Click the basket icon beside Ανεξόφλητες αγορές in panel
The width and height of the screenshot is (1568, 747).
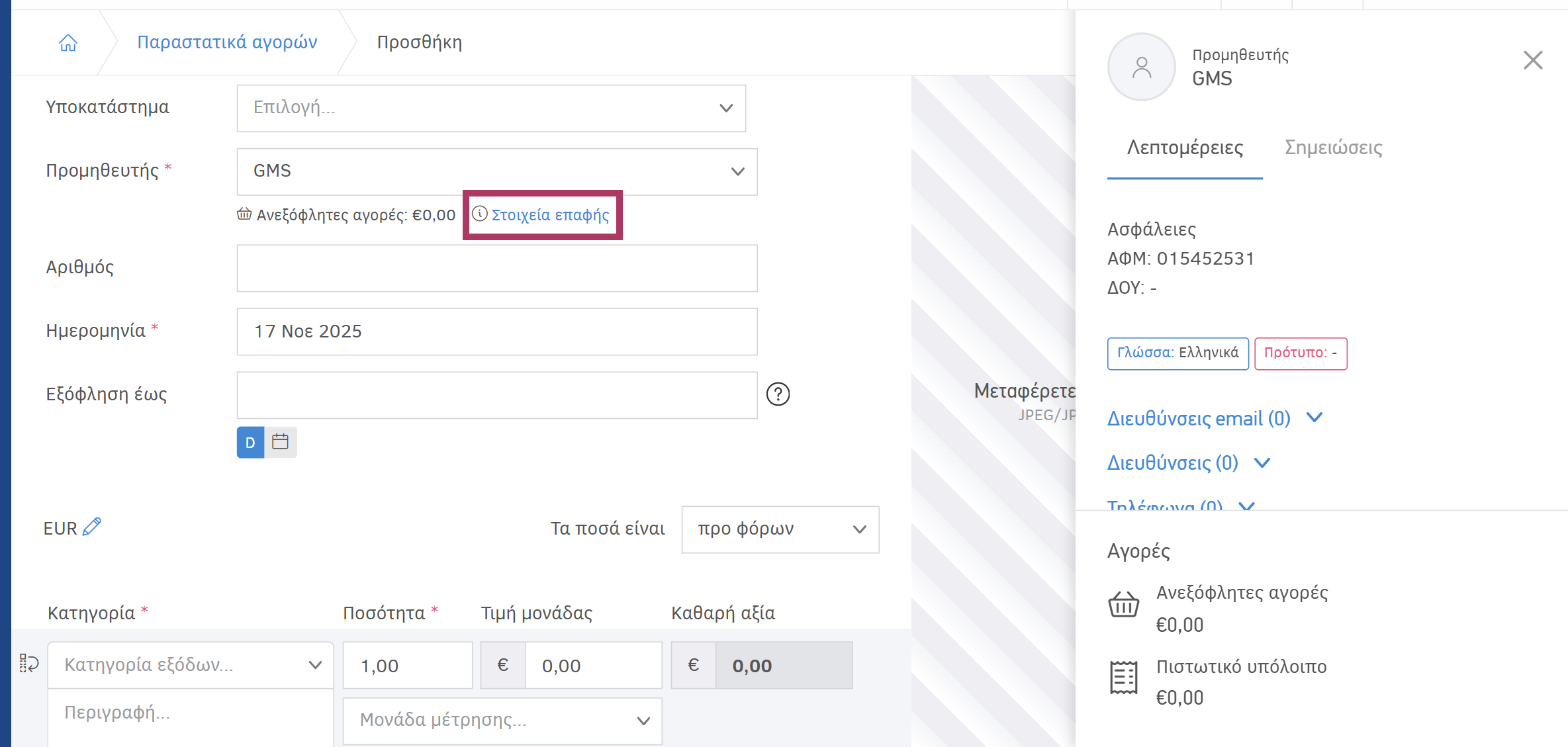pyautogui.click(x=1123, y=605)
